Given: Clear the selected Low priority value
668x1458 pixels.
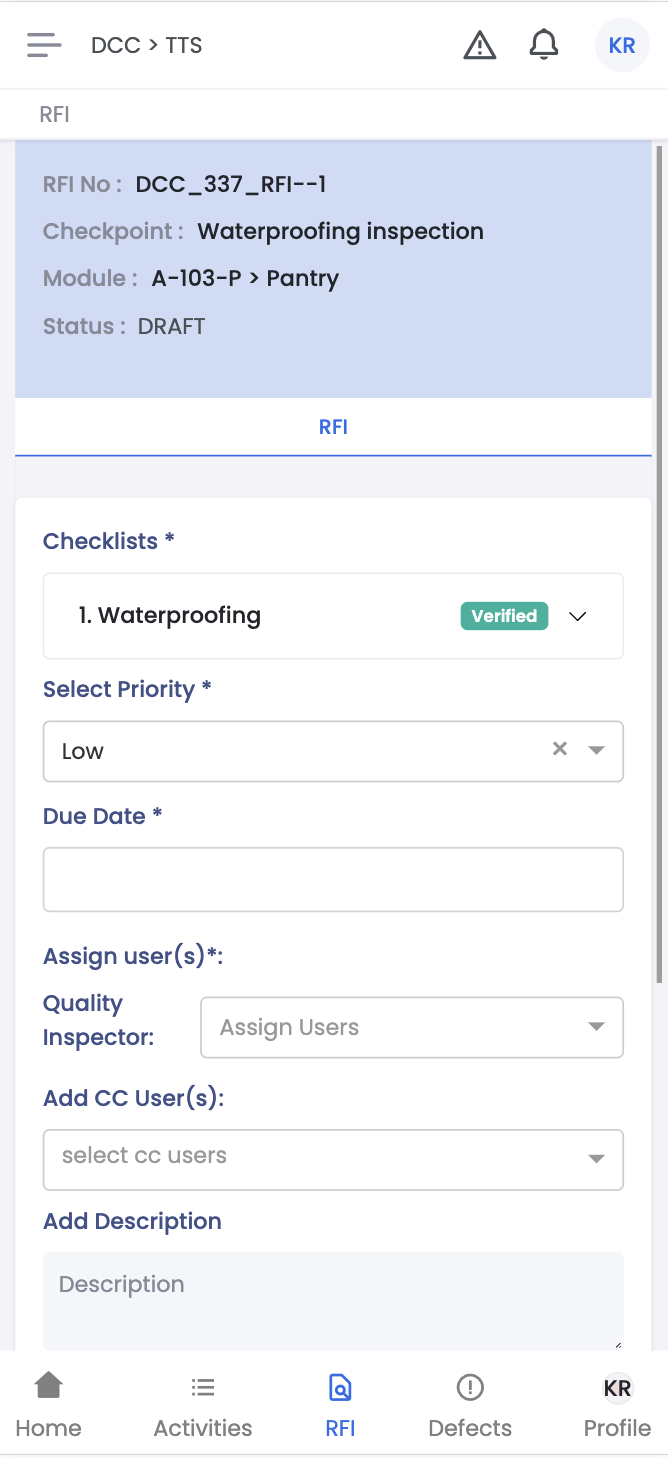Looking at the screenshot, I should click(560, 749).
